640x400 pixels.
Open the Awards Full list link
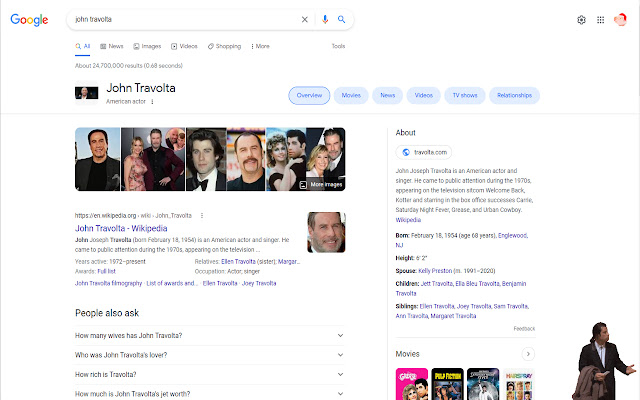[x=107, y=271]
